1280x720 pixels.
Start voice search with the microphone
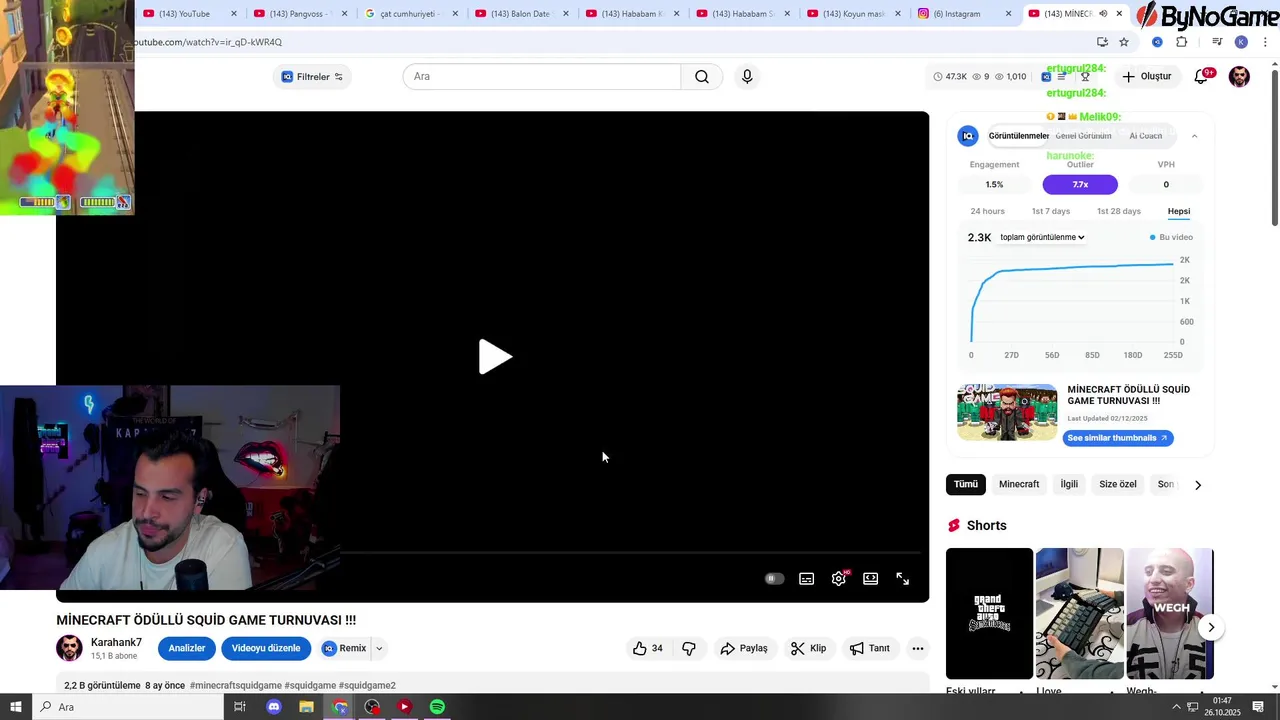pyautogui.click(x=747, y=77)
